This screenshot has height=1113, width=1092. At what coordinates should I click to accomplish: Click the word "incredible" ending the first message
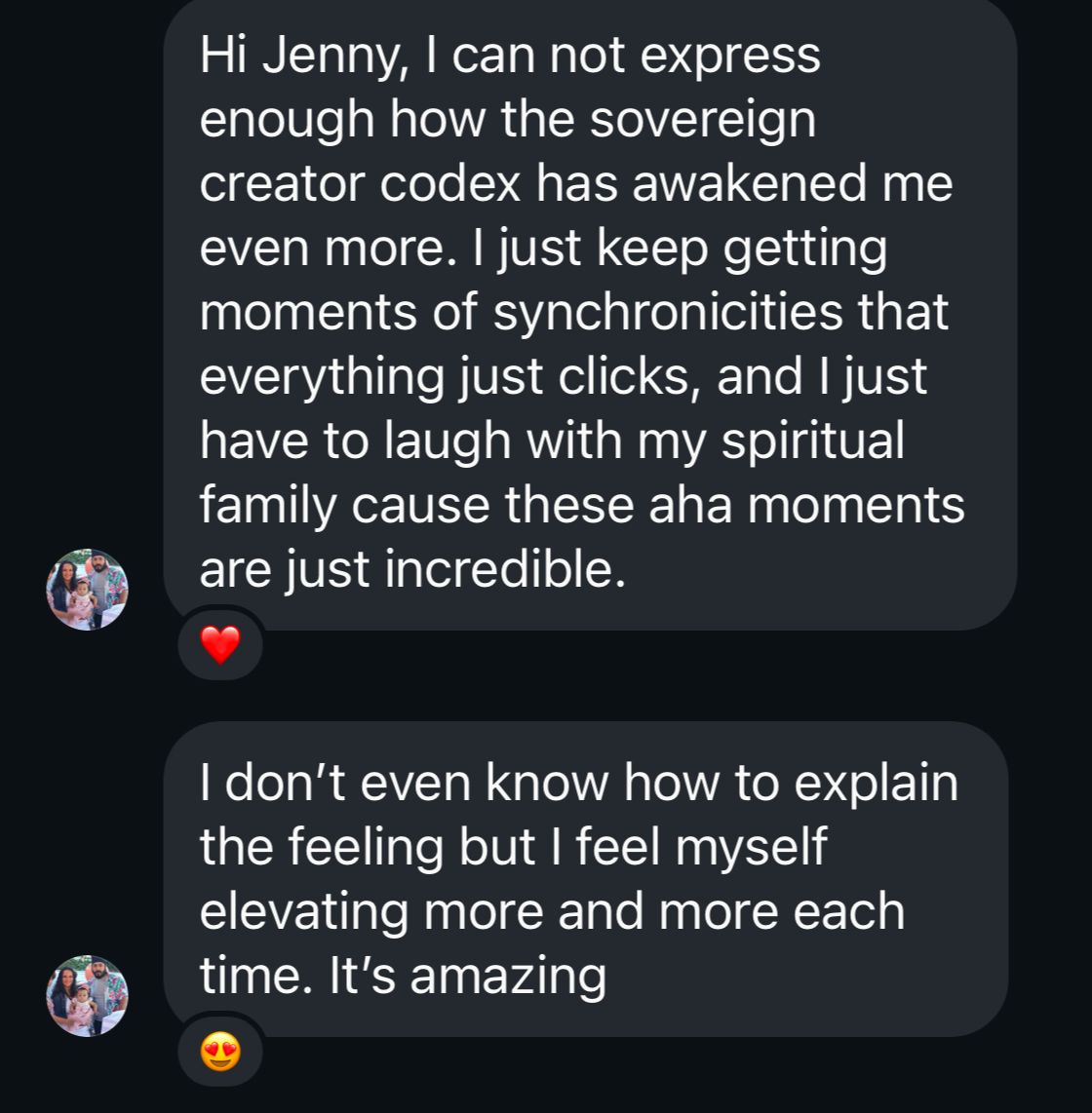(x=504, y=569)
